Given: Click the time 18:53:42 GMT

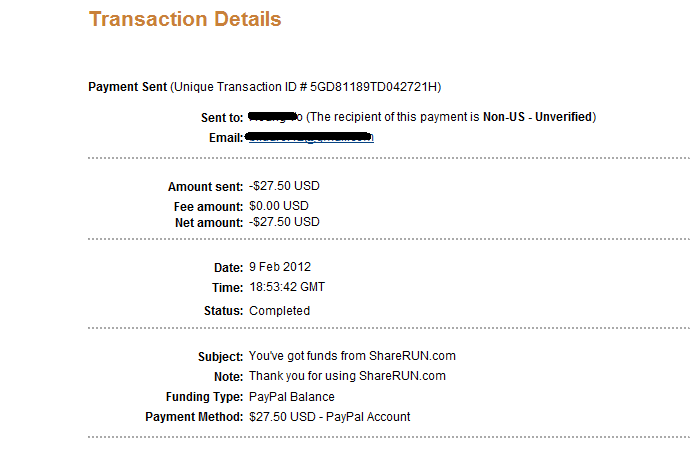Looking at the screenshot, I should (x=286, y=287).
